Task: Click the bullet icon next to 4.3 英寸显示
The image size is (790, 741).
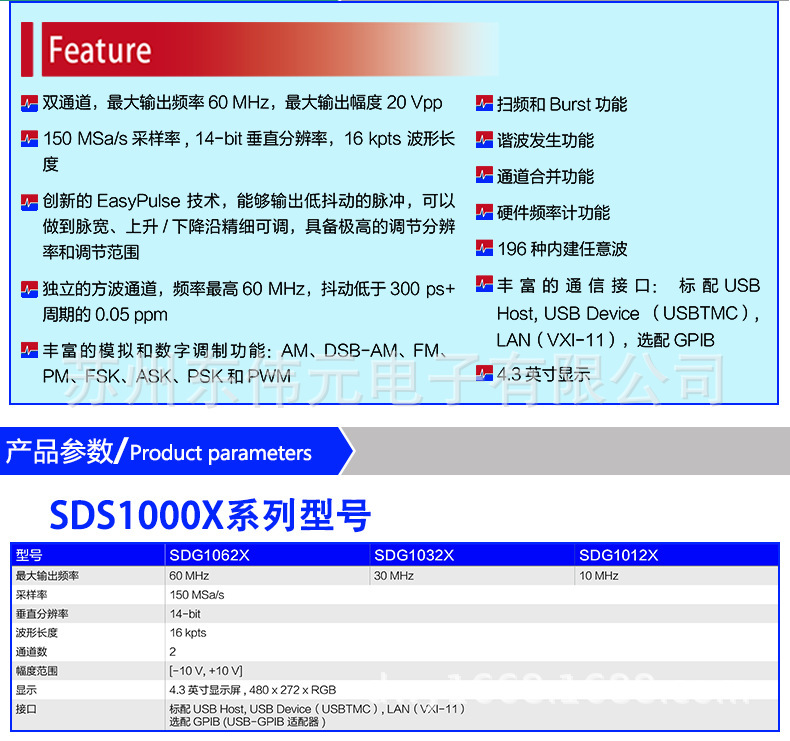Action: point(484,373)
